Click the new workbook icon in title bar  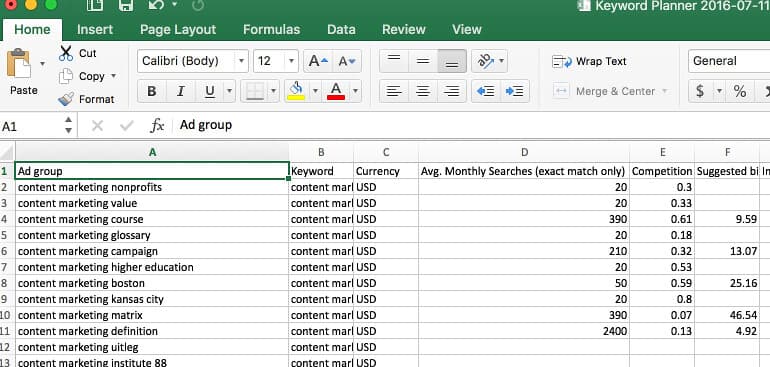[x=94, y=6]
